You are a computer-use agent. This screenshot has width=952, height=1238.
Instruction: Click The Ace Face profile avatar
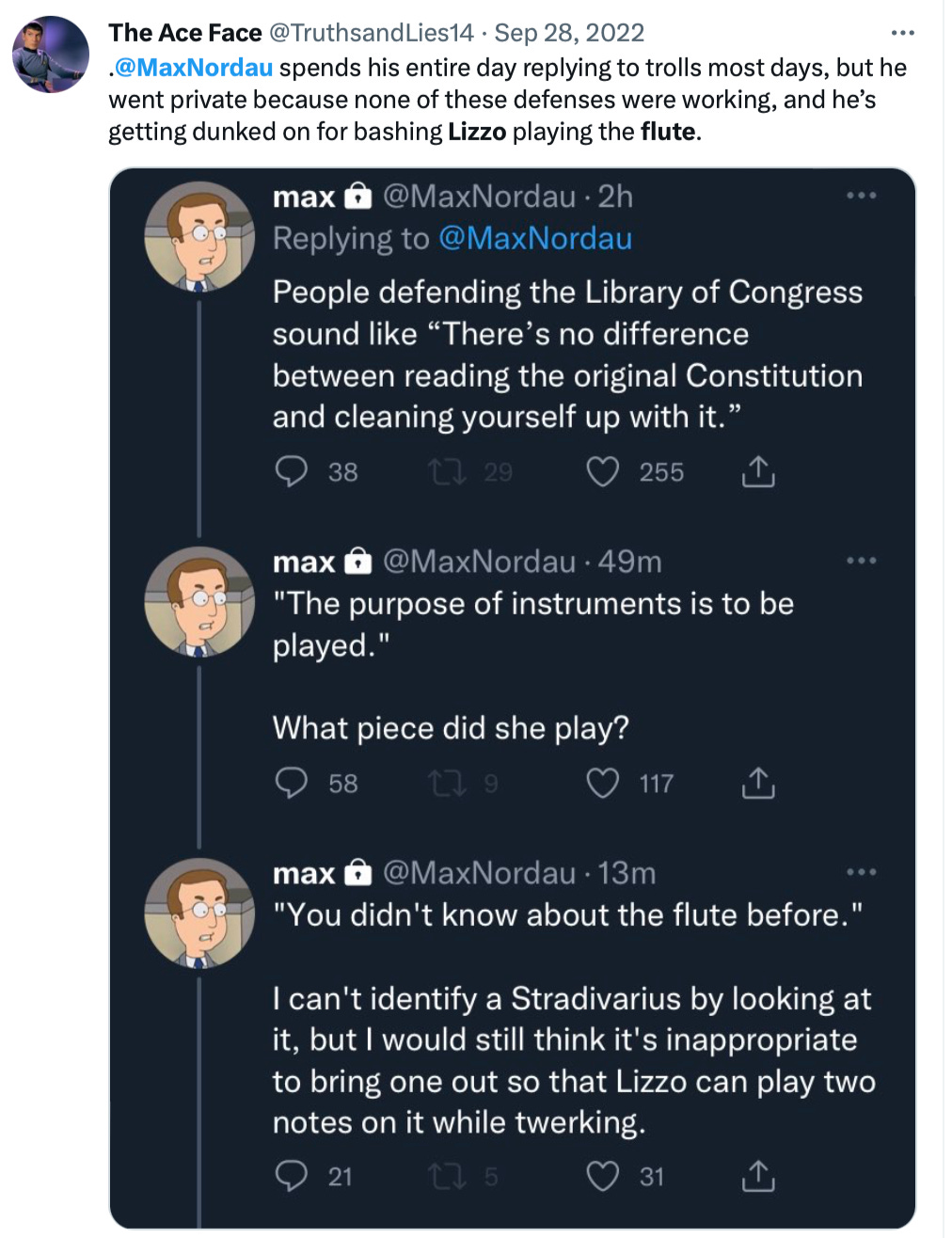tap(51, 55)
